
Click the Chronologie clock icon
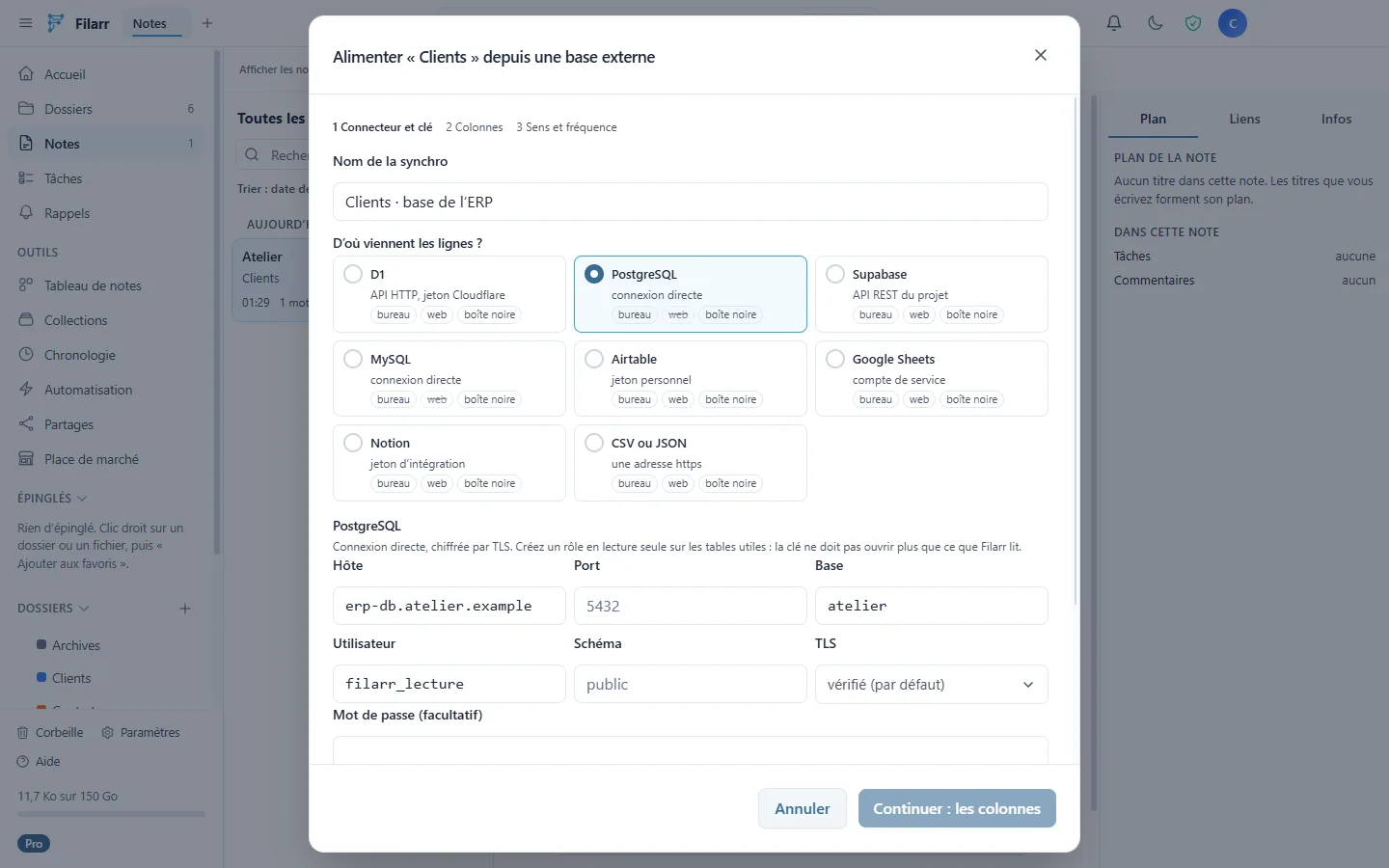pyautogui.click(x=26, y=355)
